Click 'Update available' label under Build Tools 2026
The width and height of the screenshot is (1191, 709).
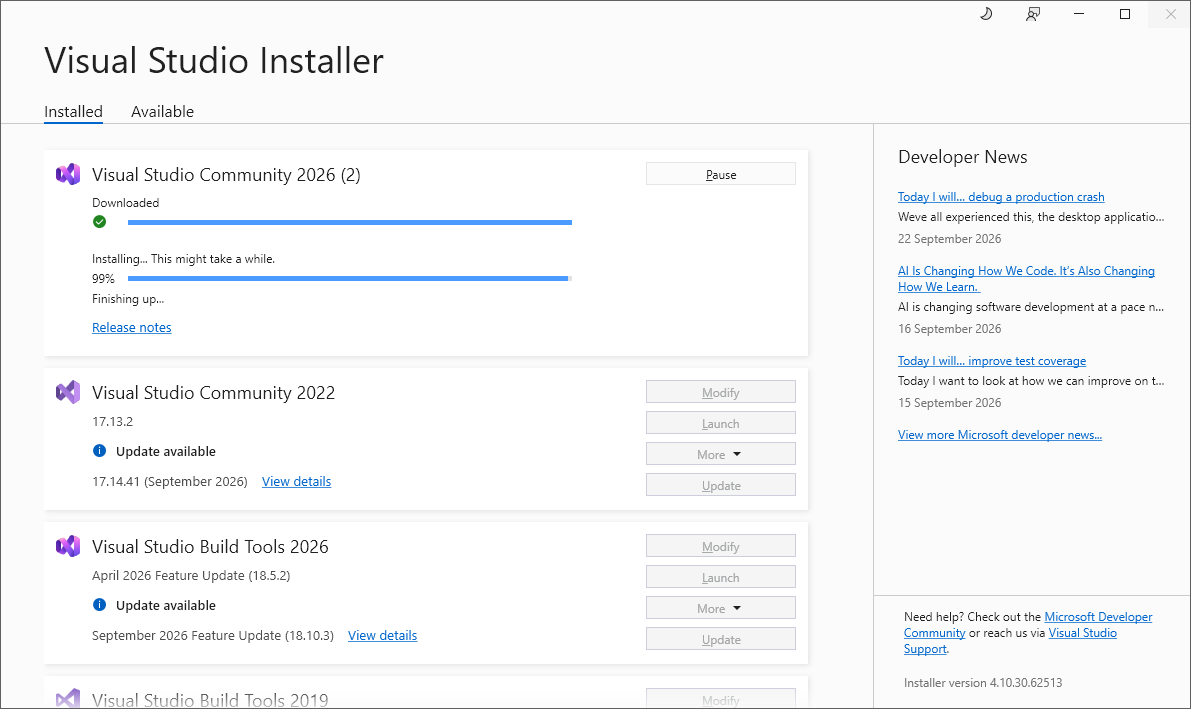[x=166, y=606]
